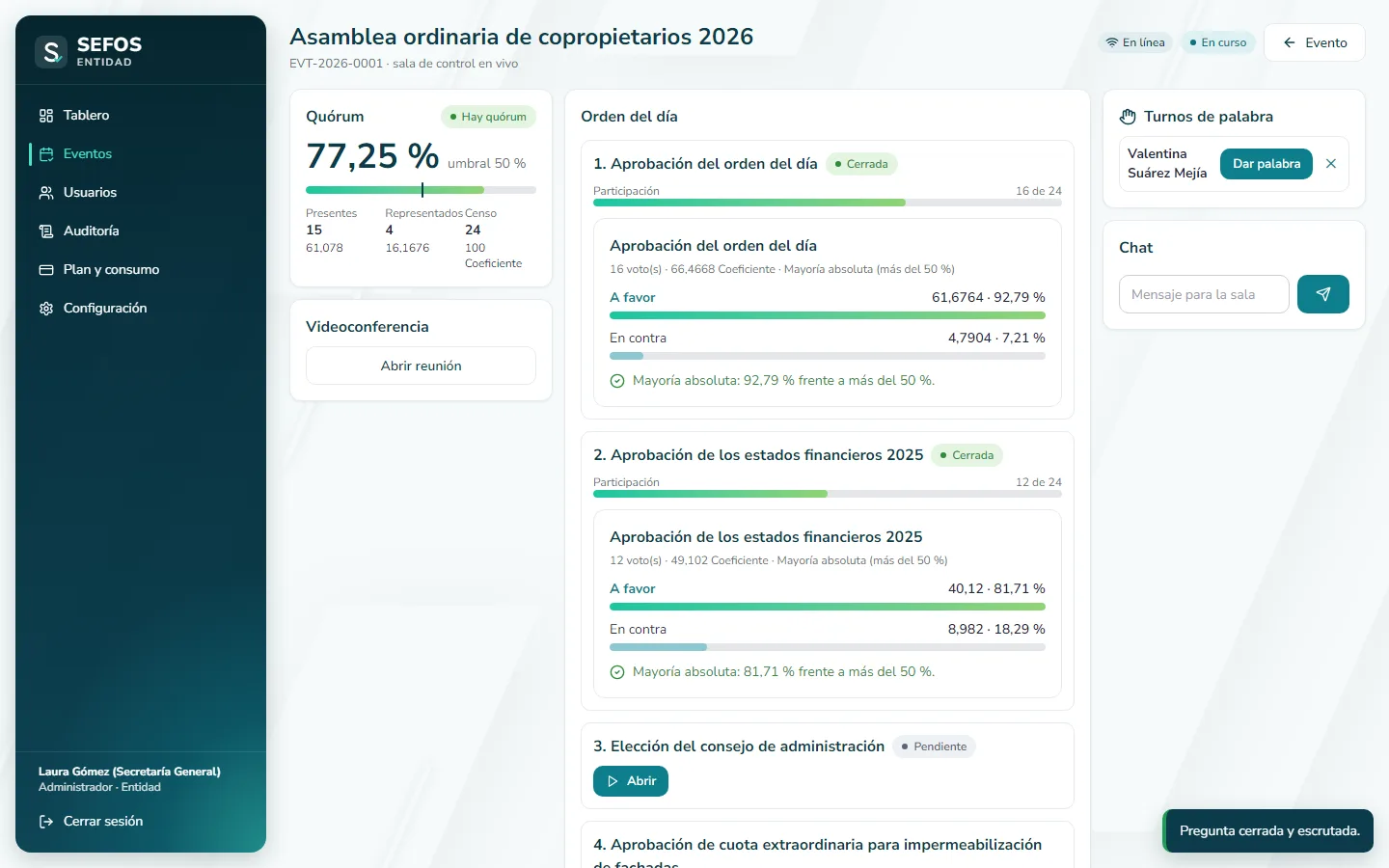1389x868 pixels.
Task: Click the Plan y consumo card icon
Action: pyautogui.click(x=46, y=270)
